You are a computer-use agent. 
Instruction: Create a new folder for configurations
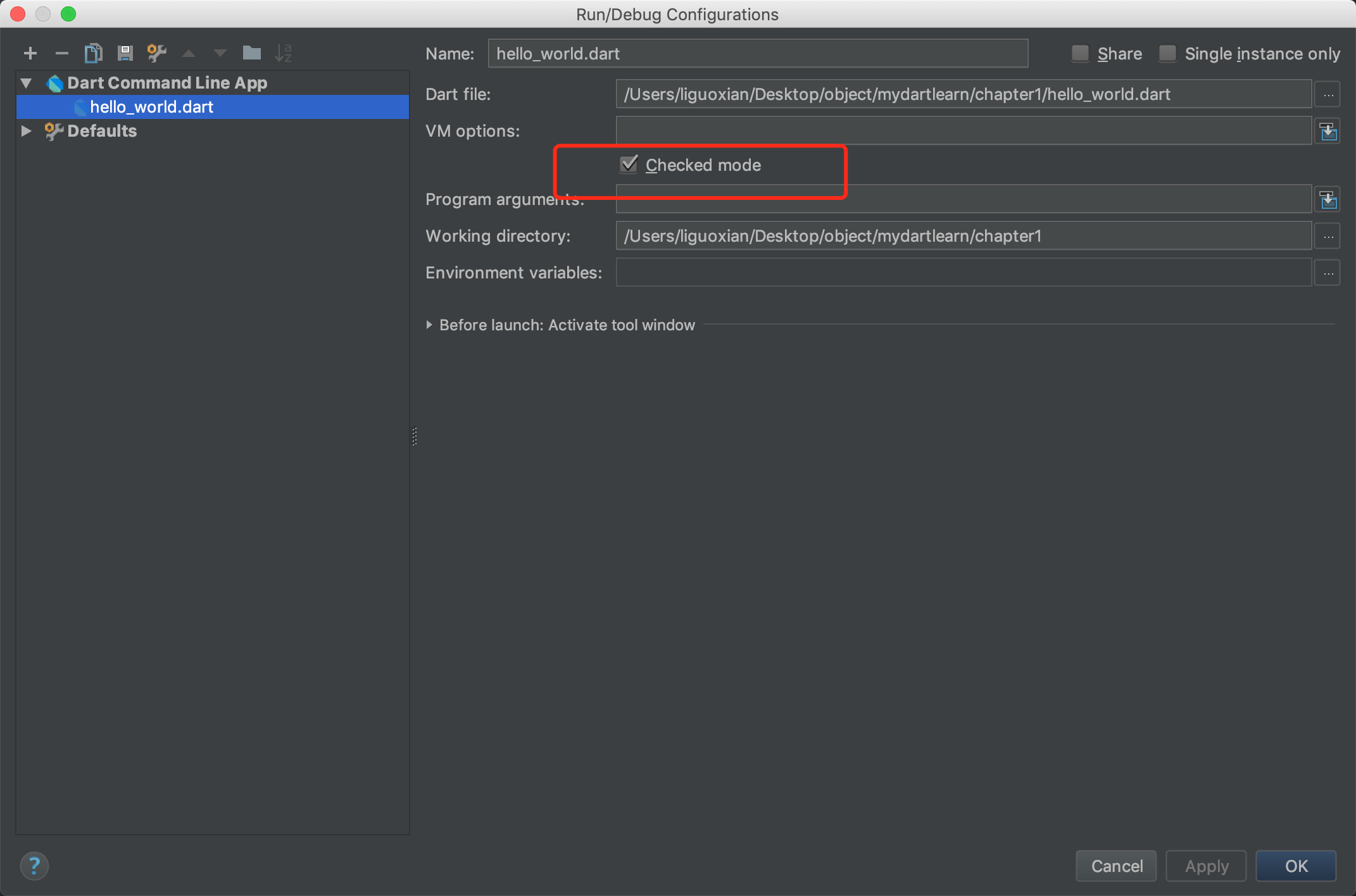[x=251, y=53]
